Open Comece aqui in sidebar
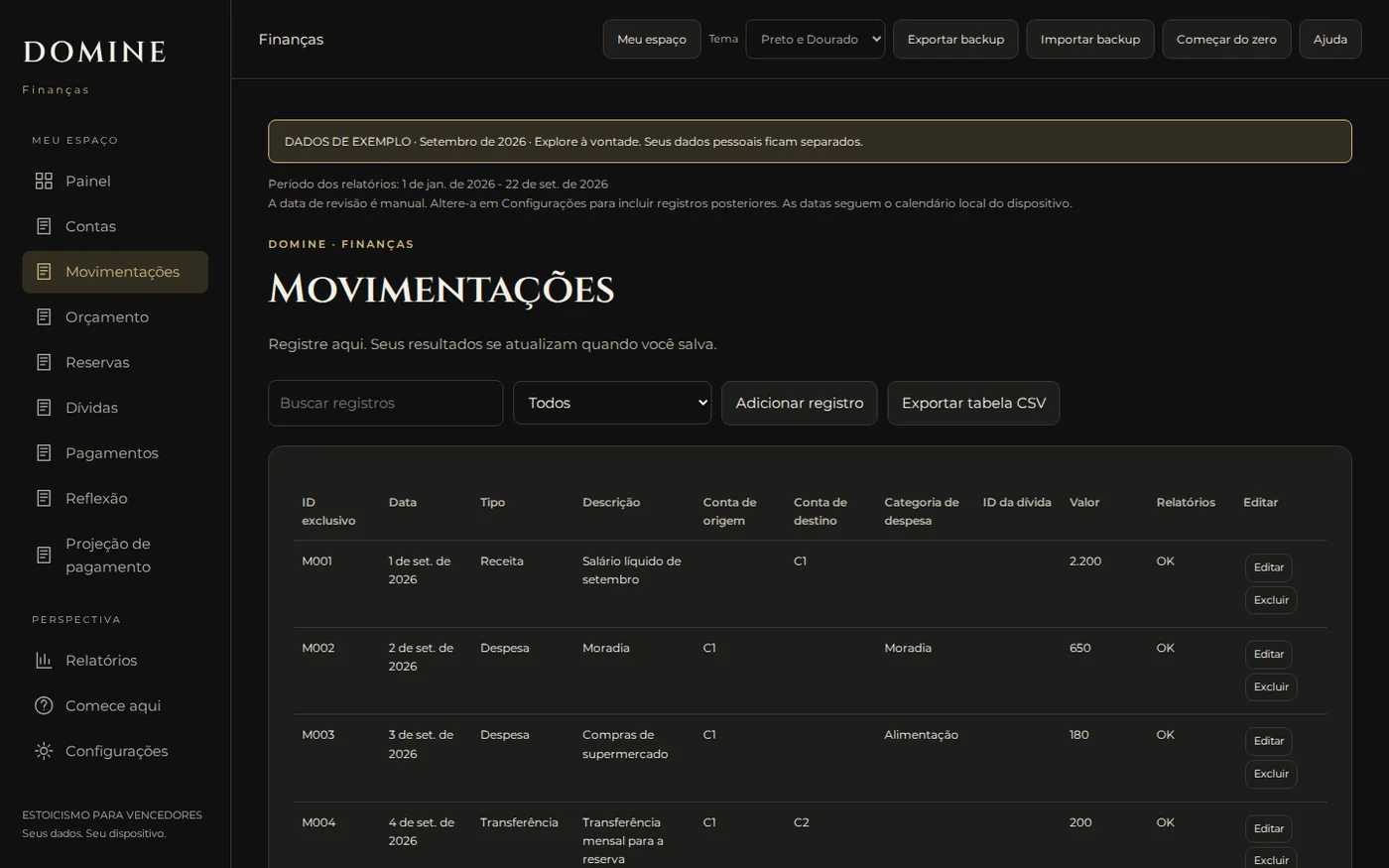Image resolution: width=1389 pixels, height=868 pixels. coord(115,705)
